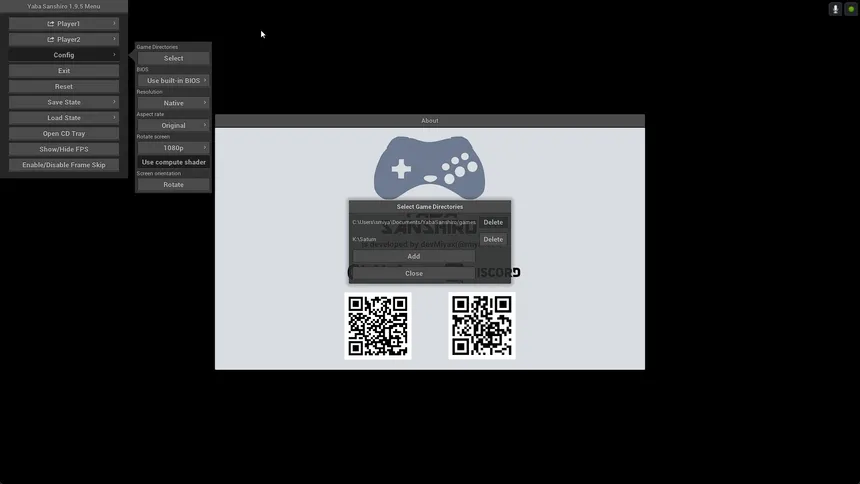Image resolution: width=860 pixels, height=484 pixels.
Task: Click the left QR code in About
Action: click(378, 326)
